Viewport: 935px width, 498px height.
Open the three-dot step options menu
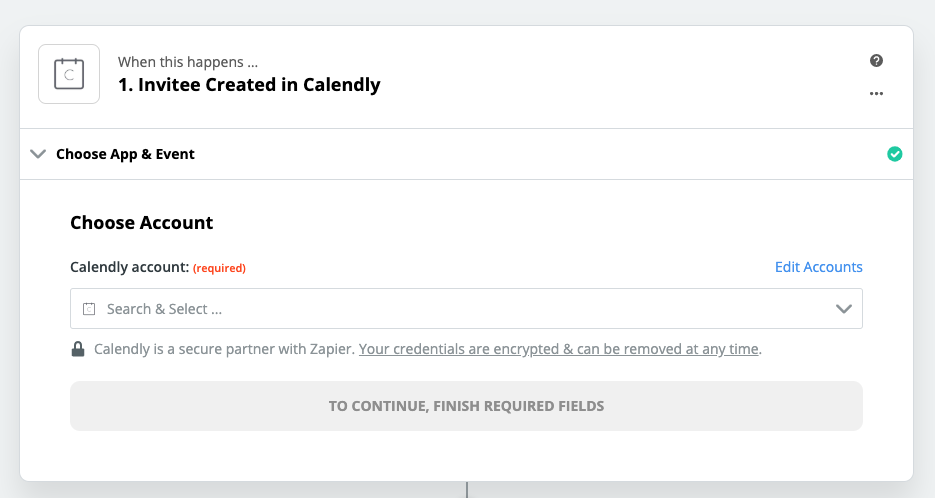[x=876, y=94]
